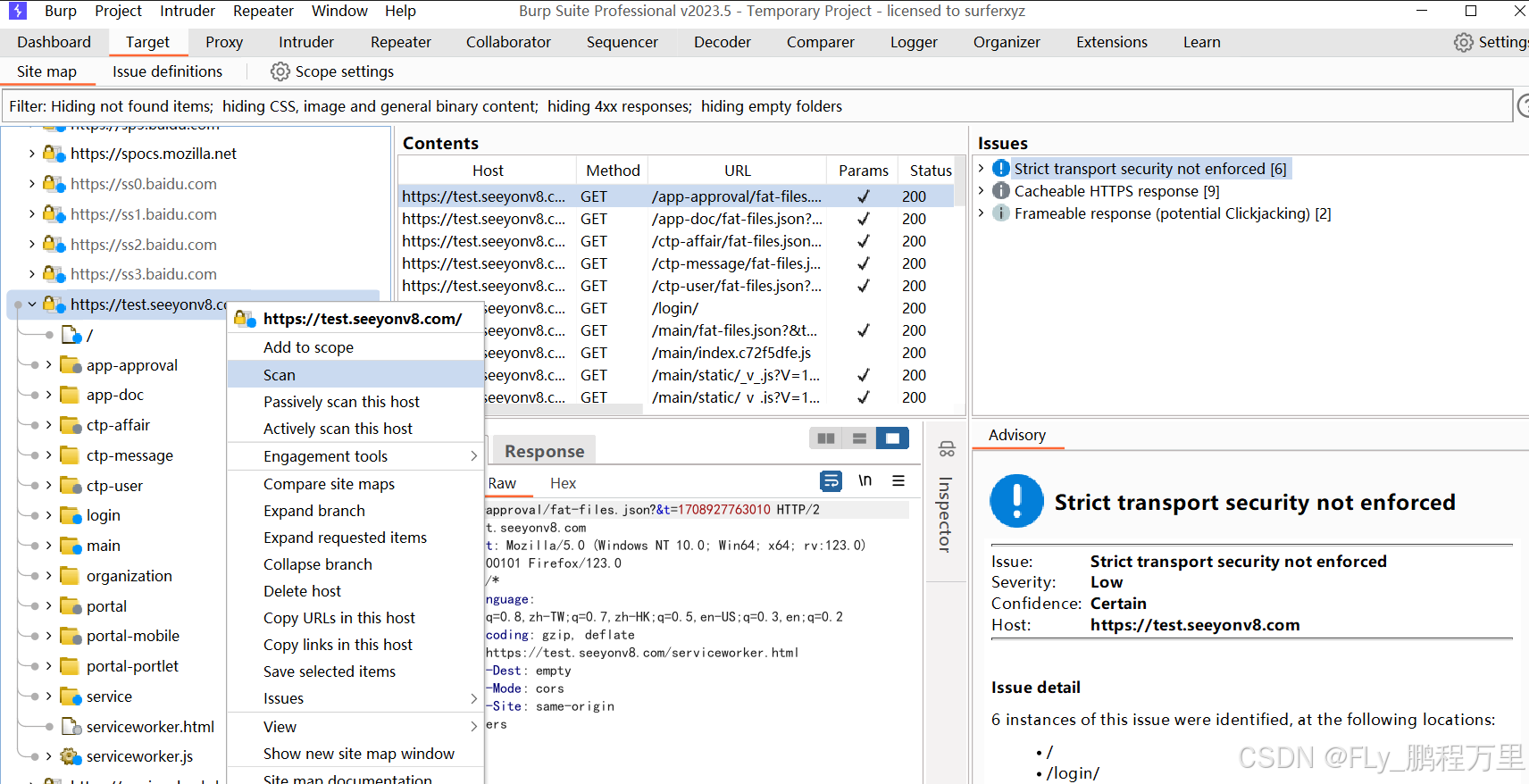
Task: Select the /ctp-user/fat-files.json row
Action: point(677,286)
